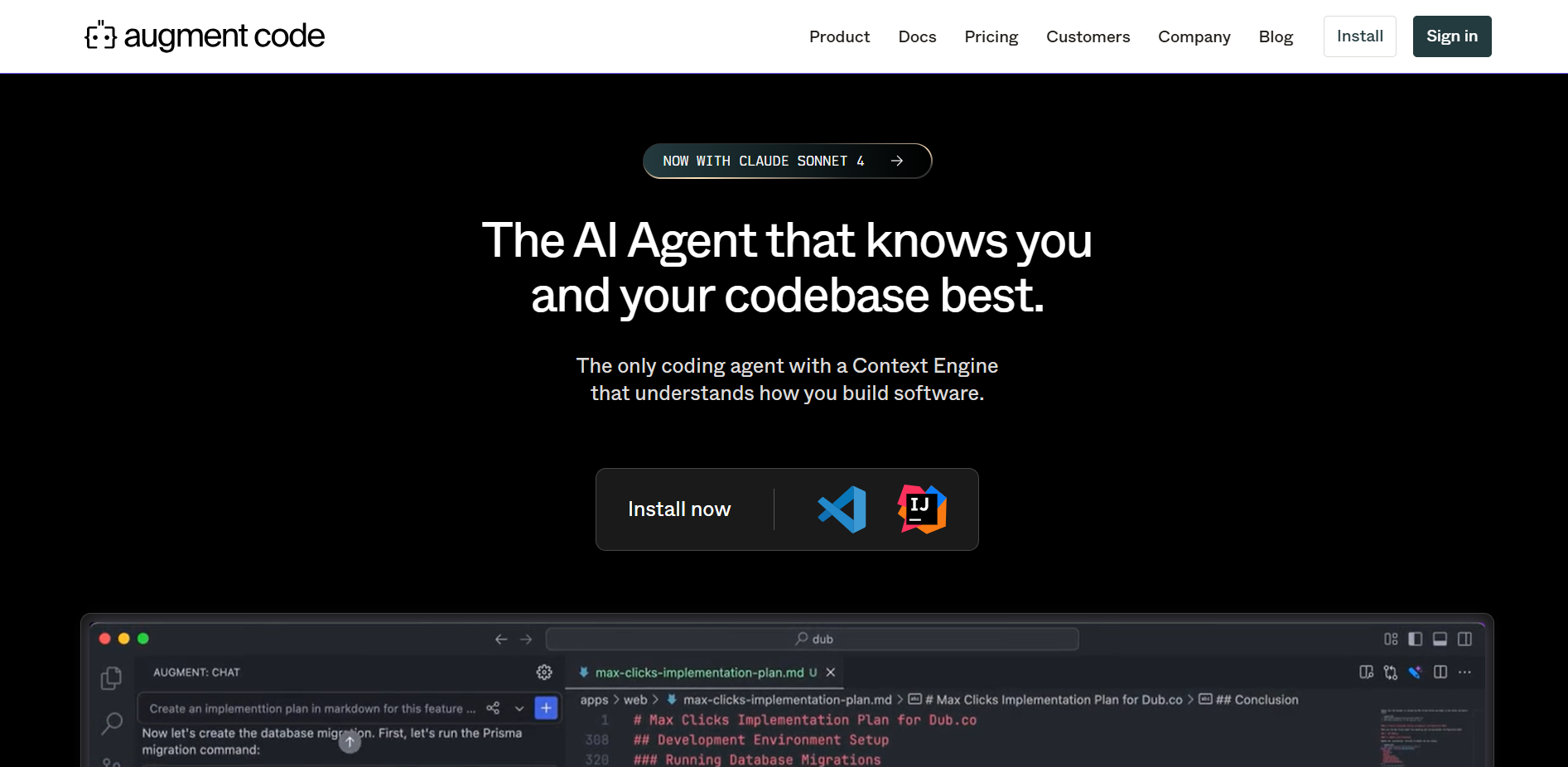Click the 'web' breadcrumb segment
Viewport: 1568px width, 767px height.
click(635, 700)
